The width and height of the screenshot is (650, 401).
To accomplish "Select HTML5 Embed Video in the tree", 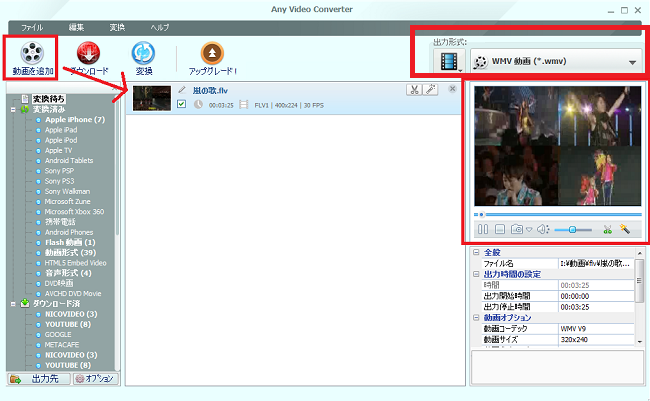I will [75, 263].
